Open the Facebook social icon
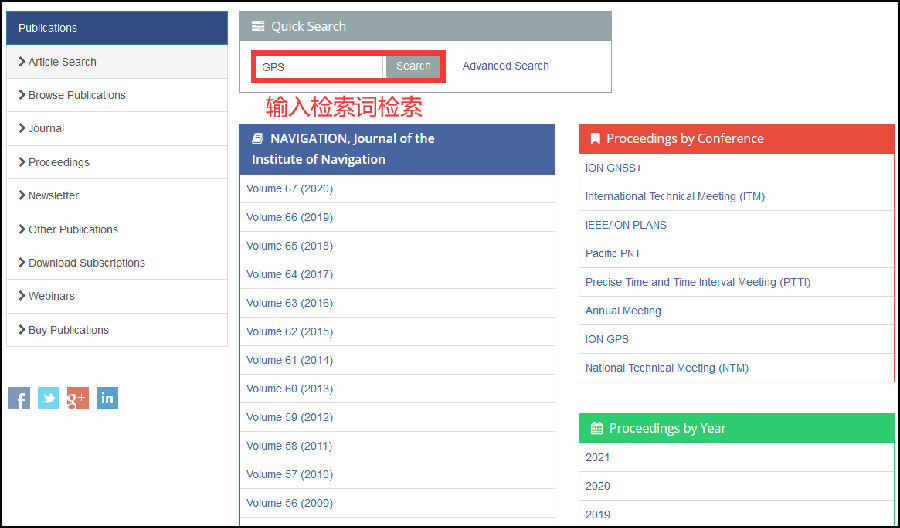The width and height of the screenshot is (900, 528). 19,398
